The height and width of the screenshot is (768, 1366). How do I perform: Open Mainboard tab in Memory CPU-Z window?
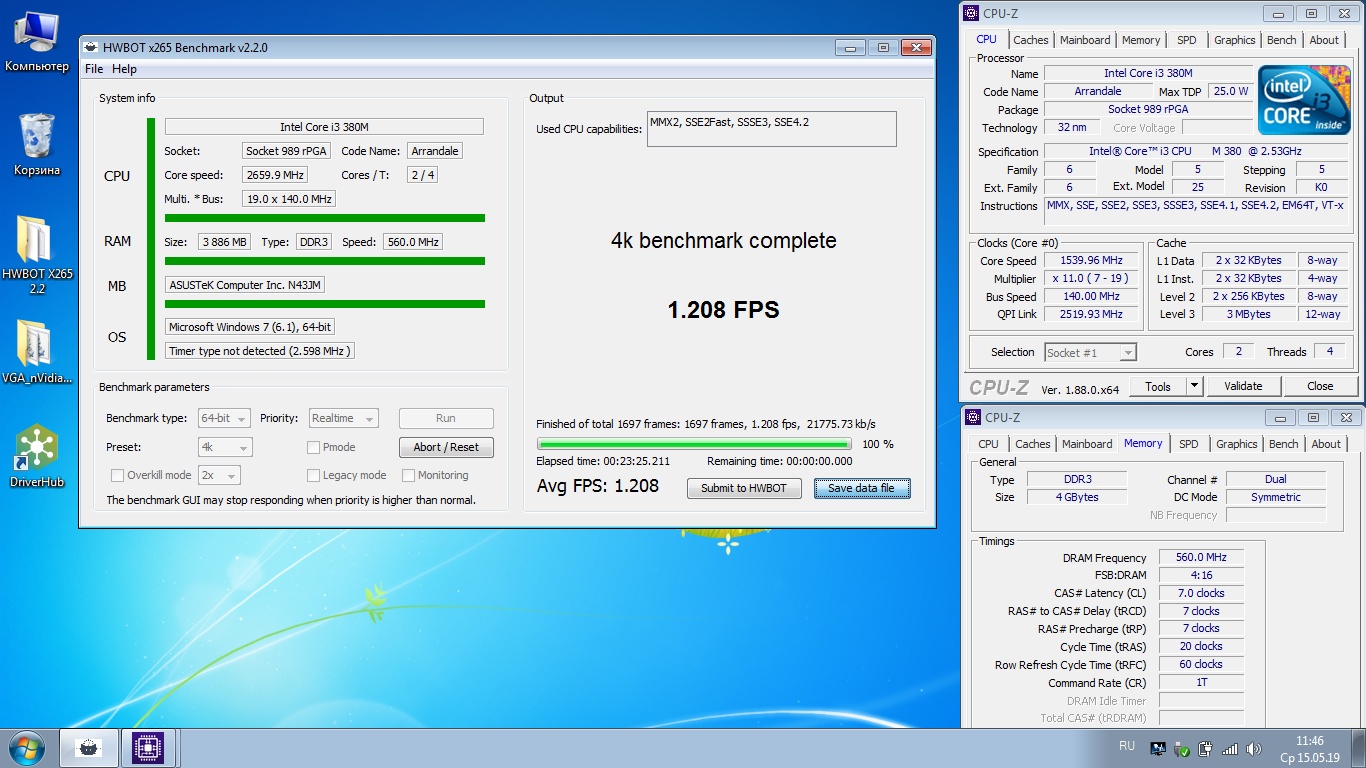click(1087, 444)
